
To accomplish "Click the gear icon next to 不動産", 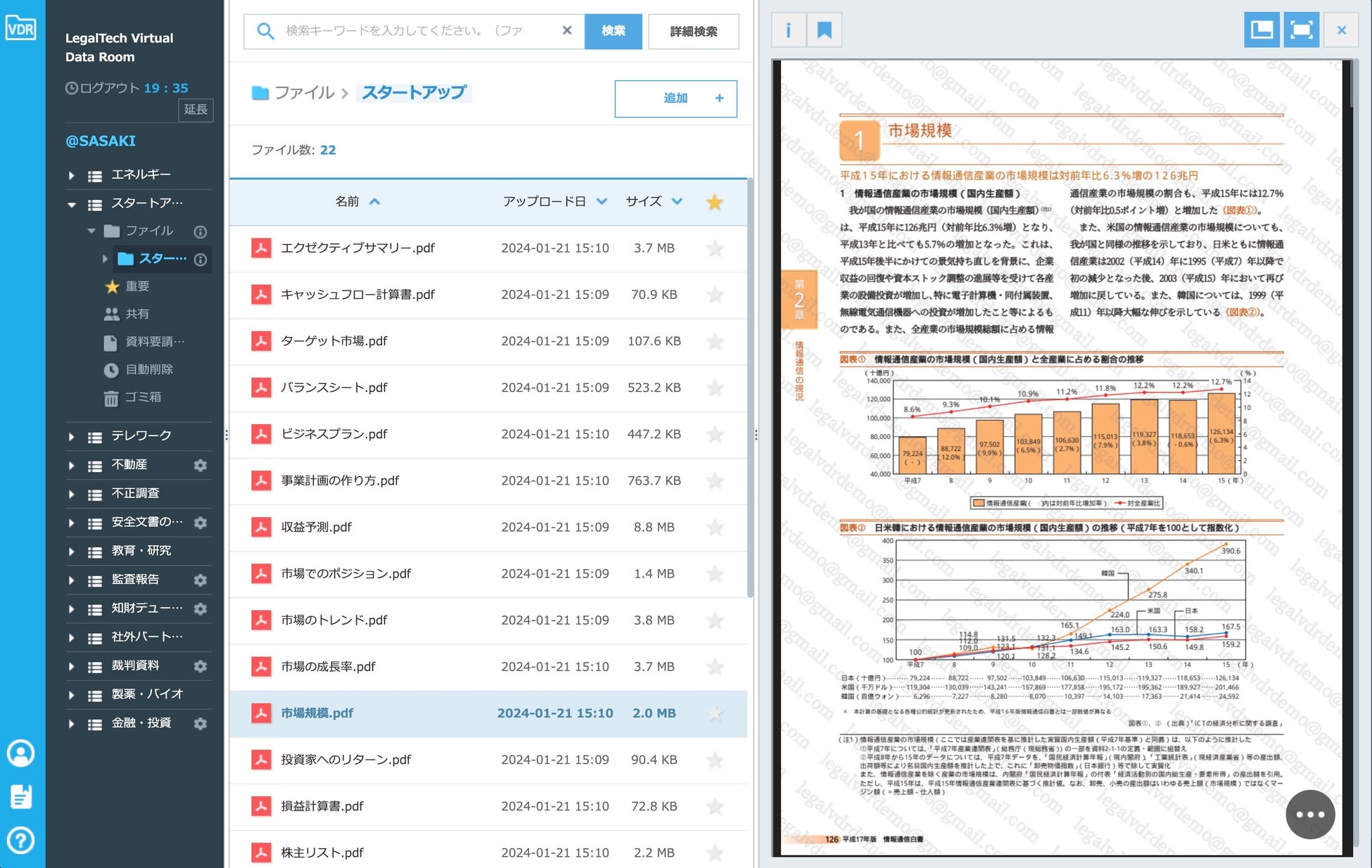I will click(201, 465).
